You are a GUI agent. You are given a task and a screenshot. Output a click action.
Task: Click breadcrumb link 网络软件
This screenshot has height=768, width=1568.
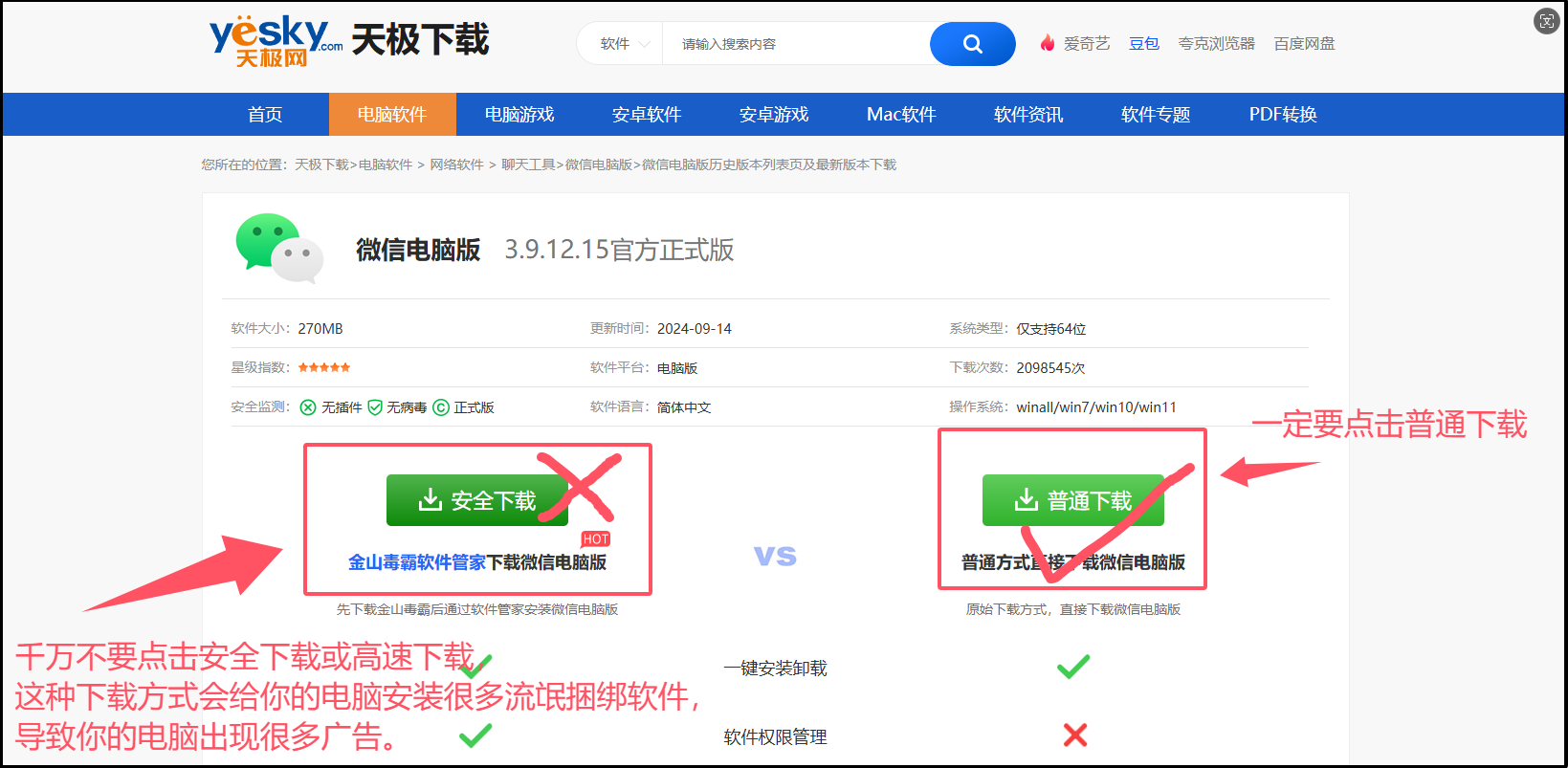[456, 165]
